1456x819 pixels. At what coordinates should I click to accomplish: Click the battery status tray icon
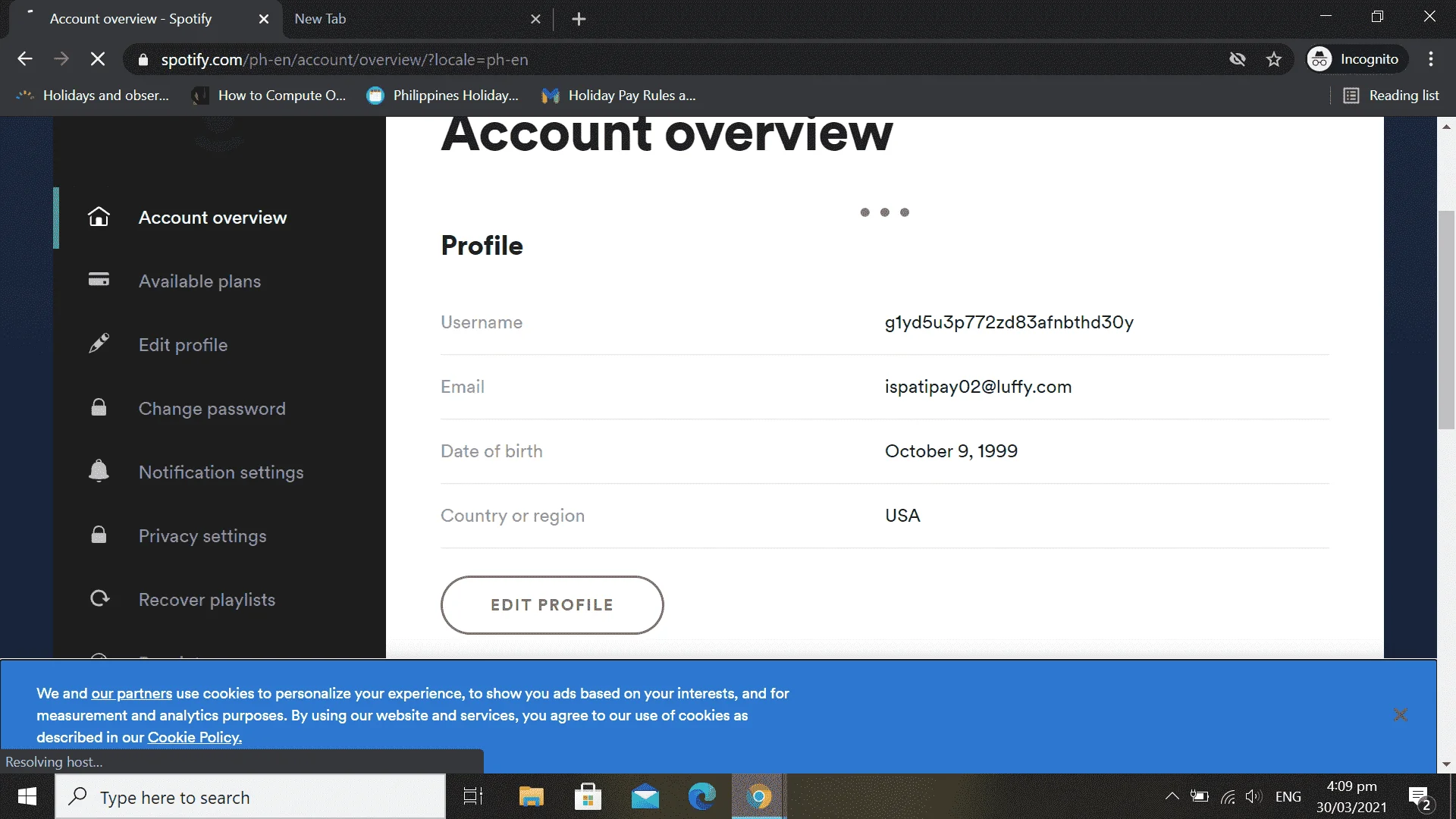click(x=1200, y=796)
